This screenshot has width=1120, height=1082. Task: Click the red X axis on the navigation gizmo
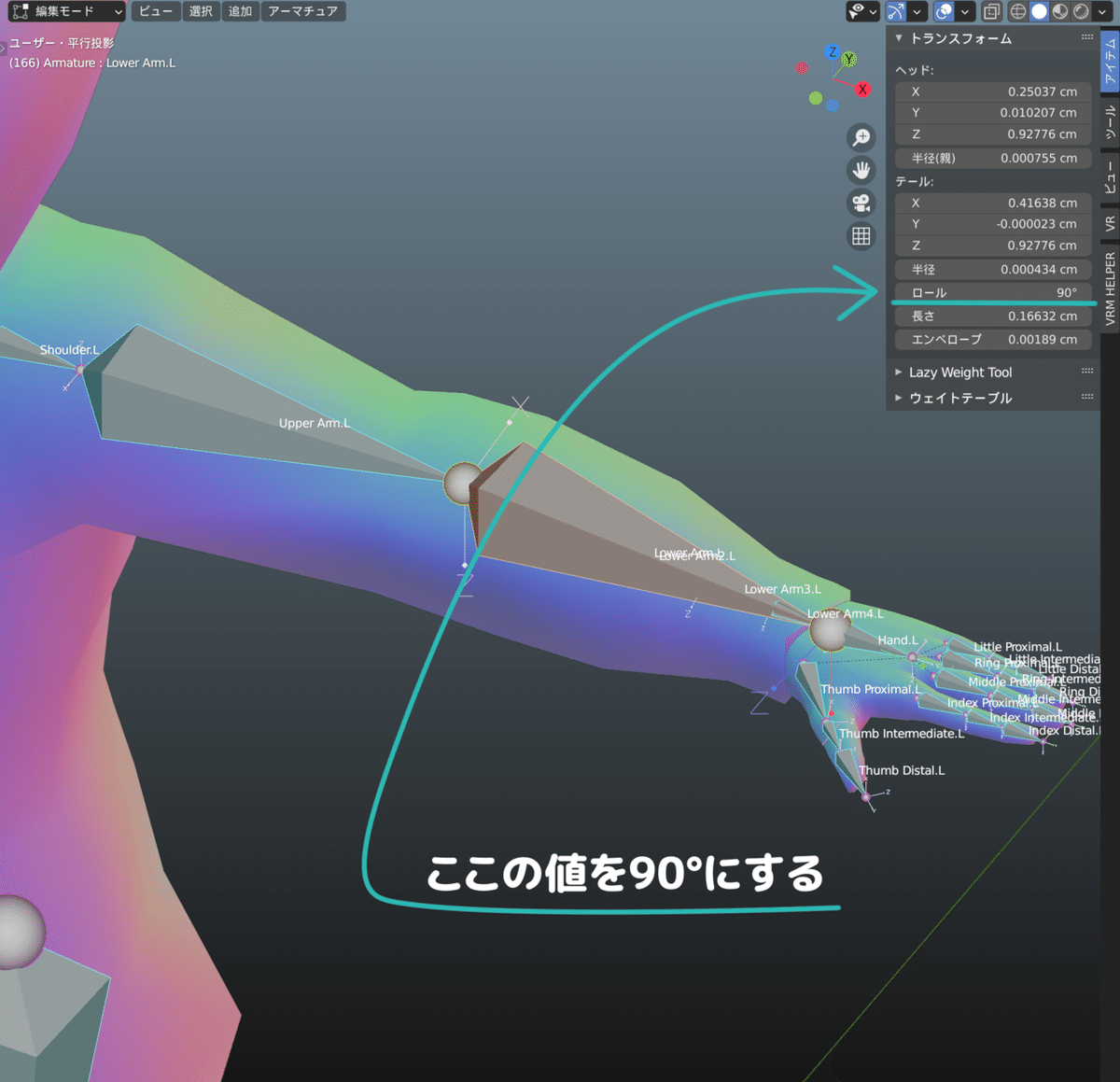[862, 89]
